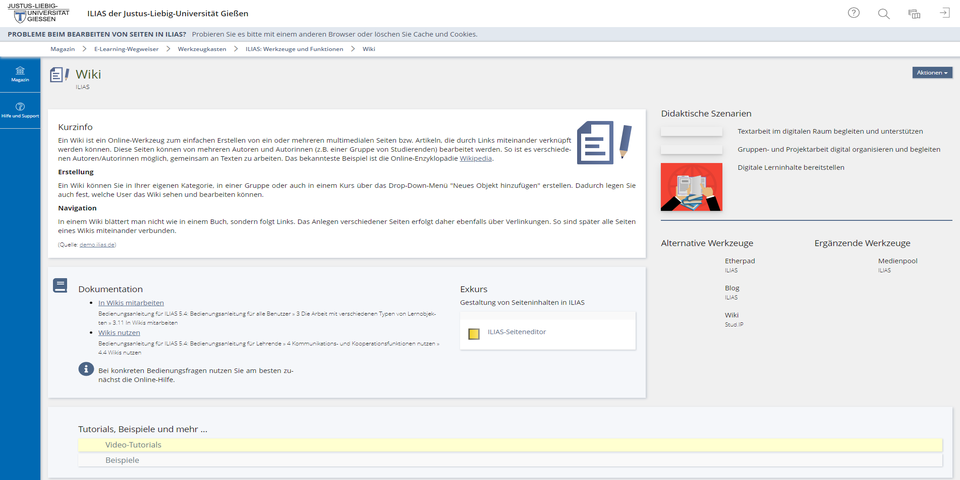Click the Wiki page title icon
Image resolution: width=960 pixels, height=480 pixels.
[59, 75]
